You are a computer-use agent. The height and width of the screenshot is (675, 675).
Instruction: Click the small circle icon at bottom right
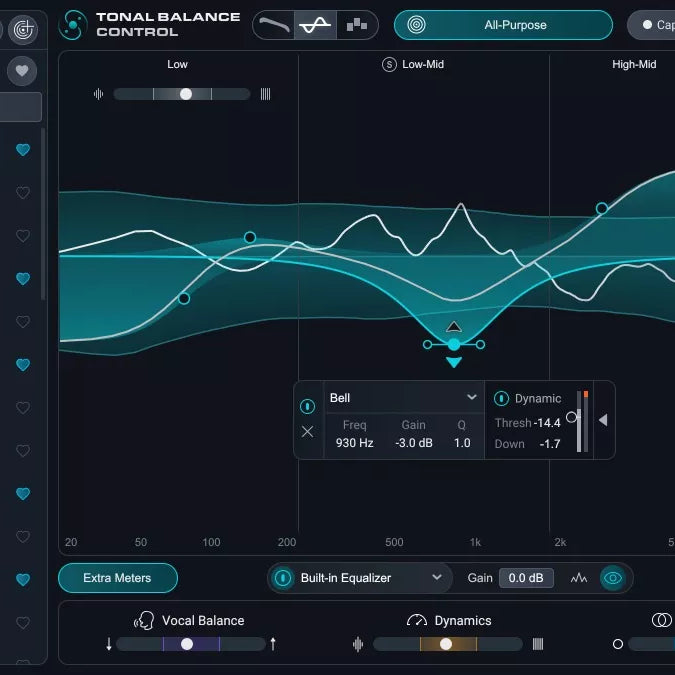(x=618, y=644)
